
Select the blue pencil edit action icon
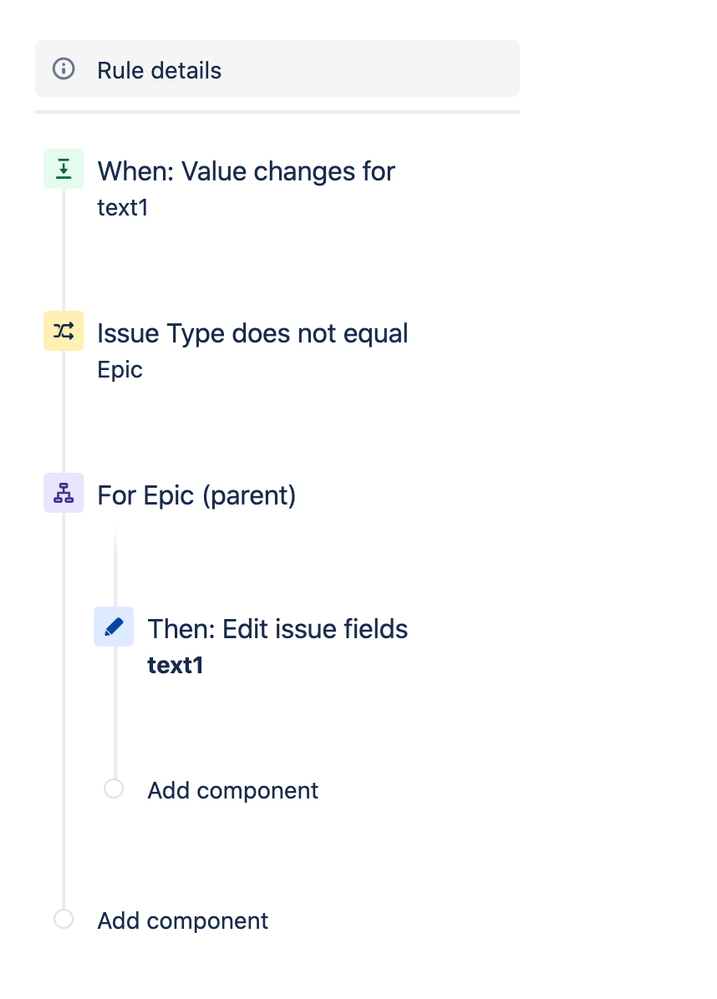[113, 626]
